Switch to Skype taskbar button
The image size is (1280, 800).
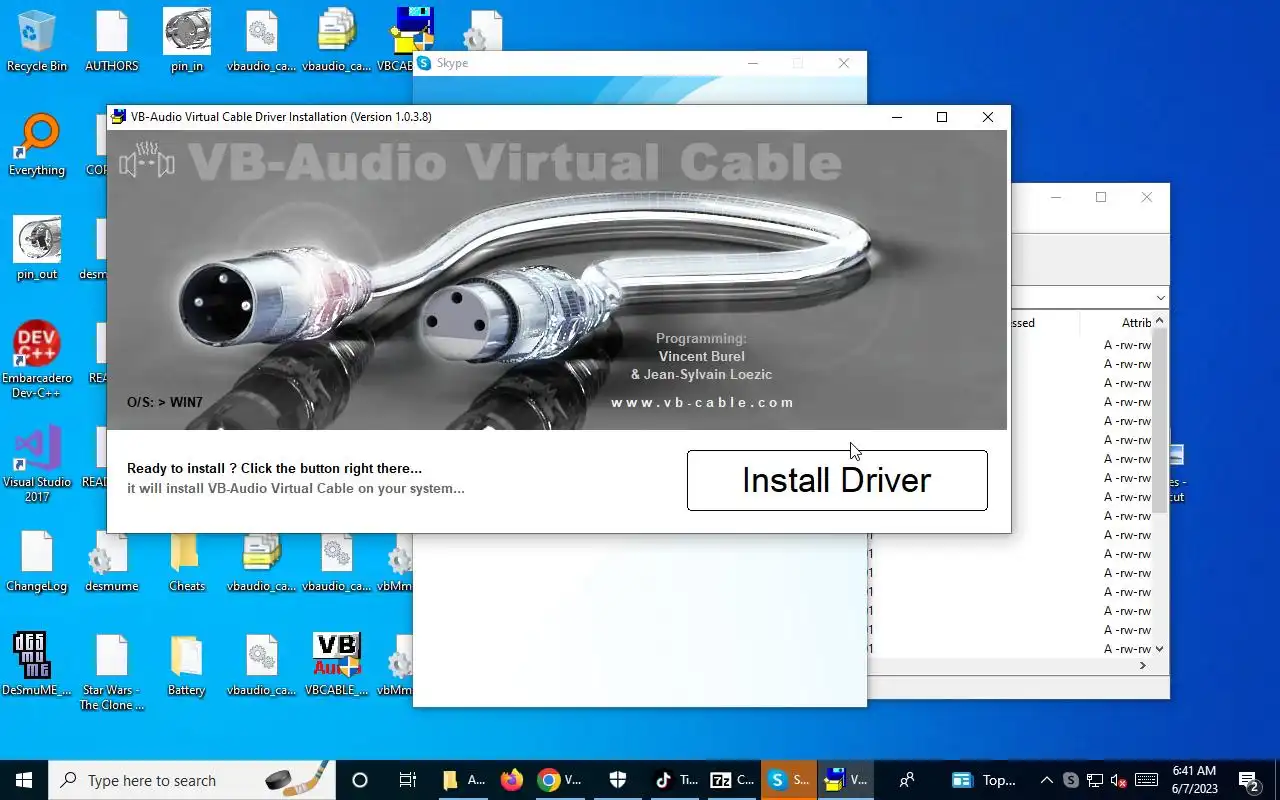point(790,780)
